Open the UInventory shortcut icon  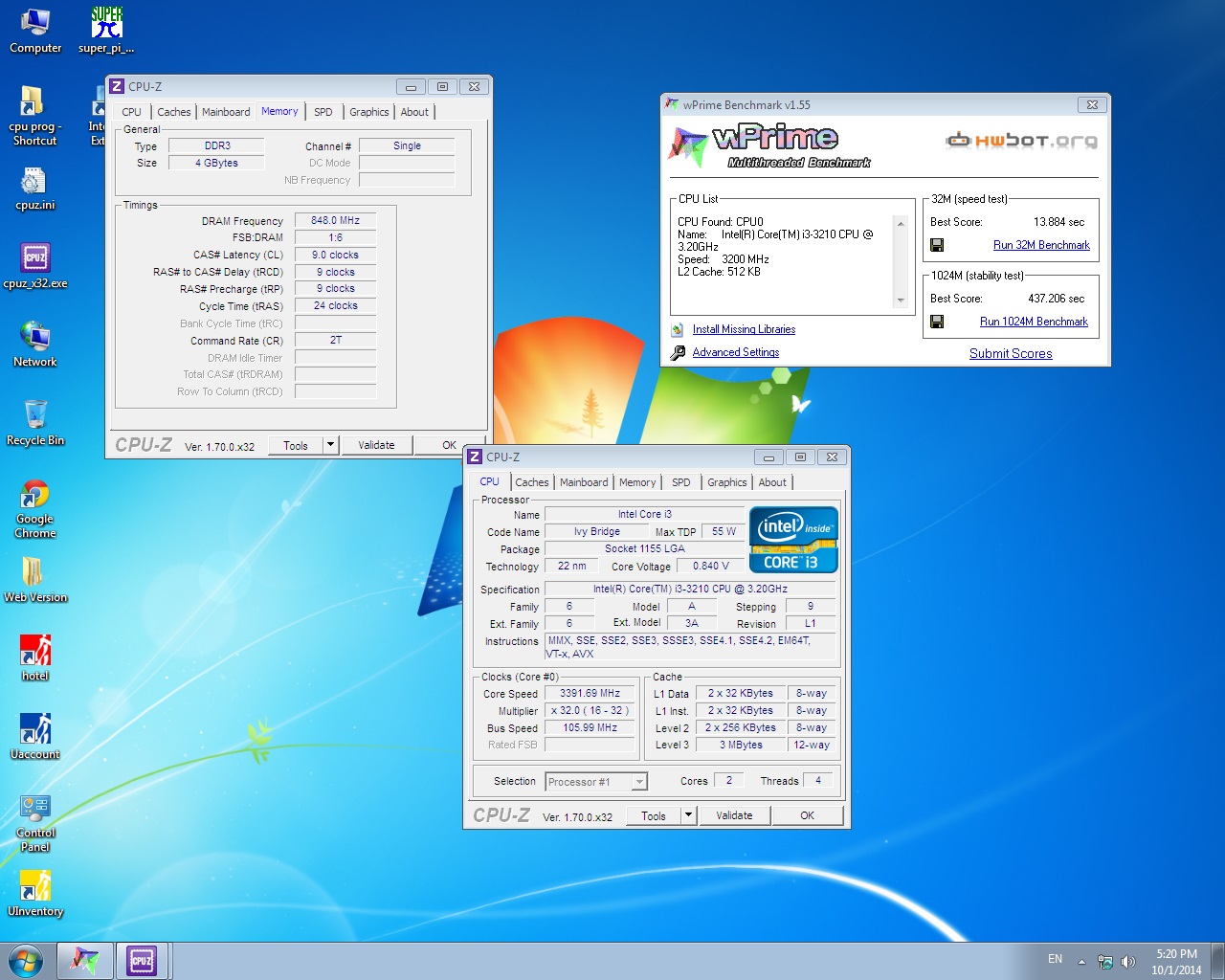[x=35, y=894]
